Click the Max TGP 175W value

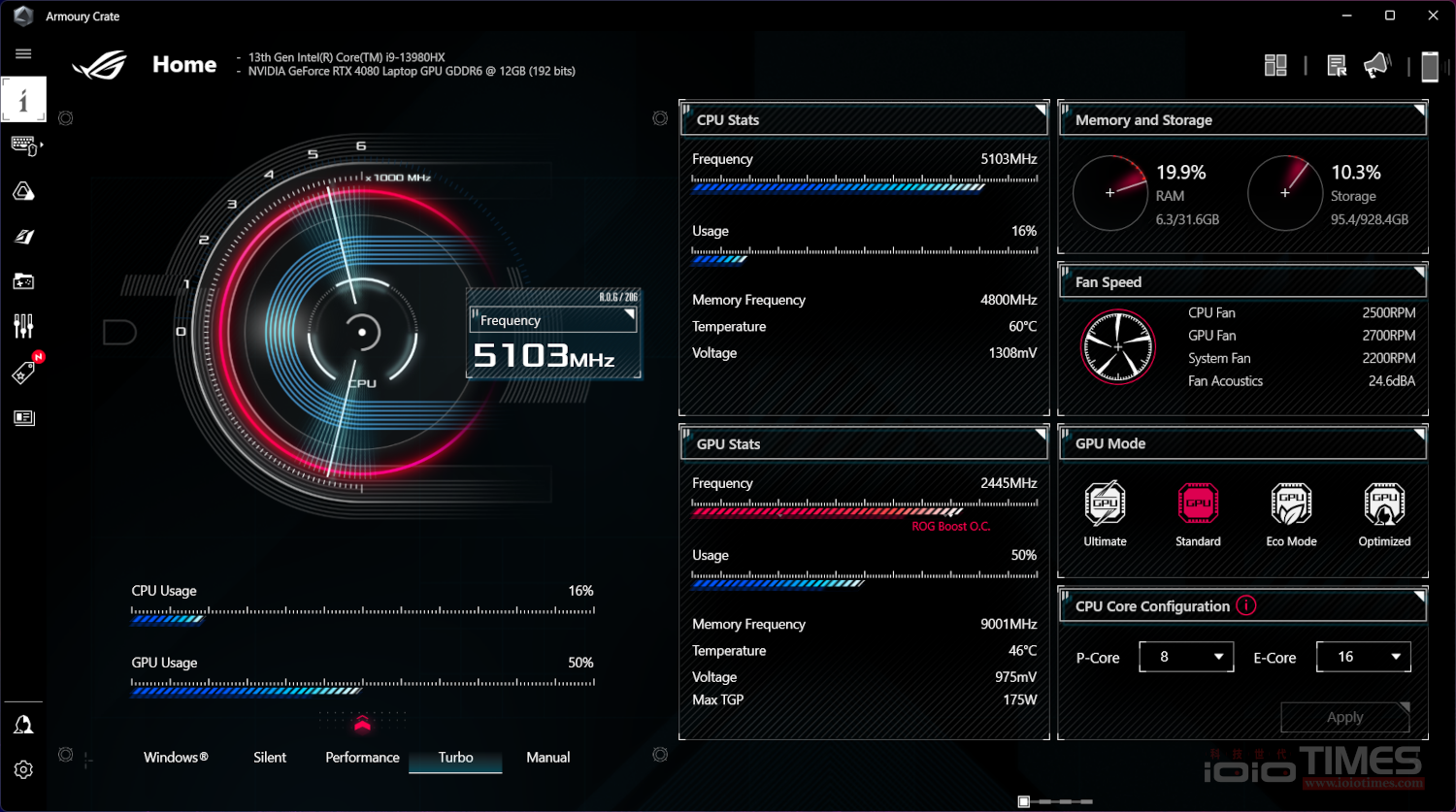[1020, 699]
